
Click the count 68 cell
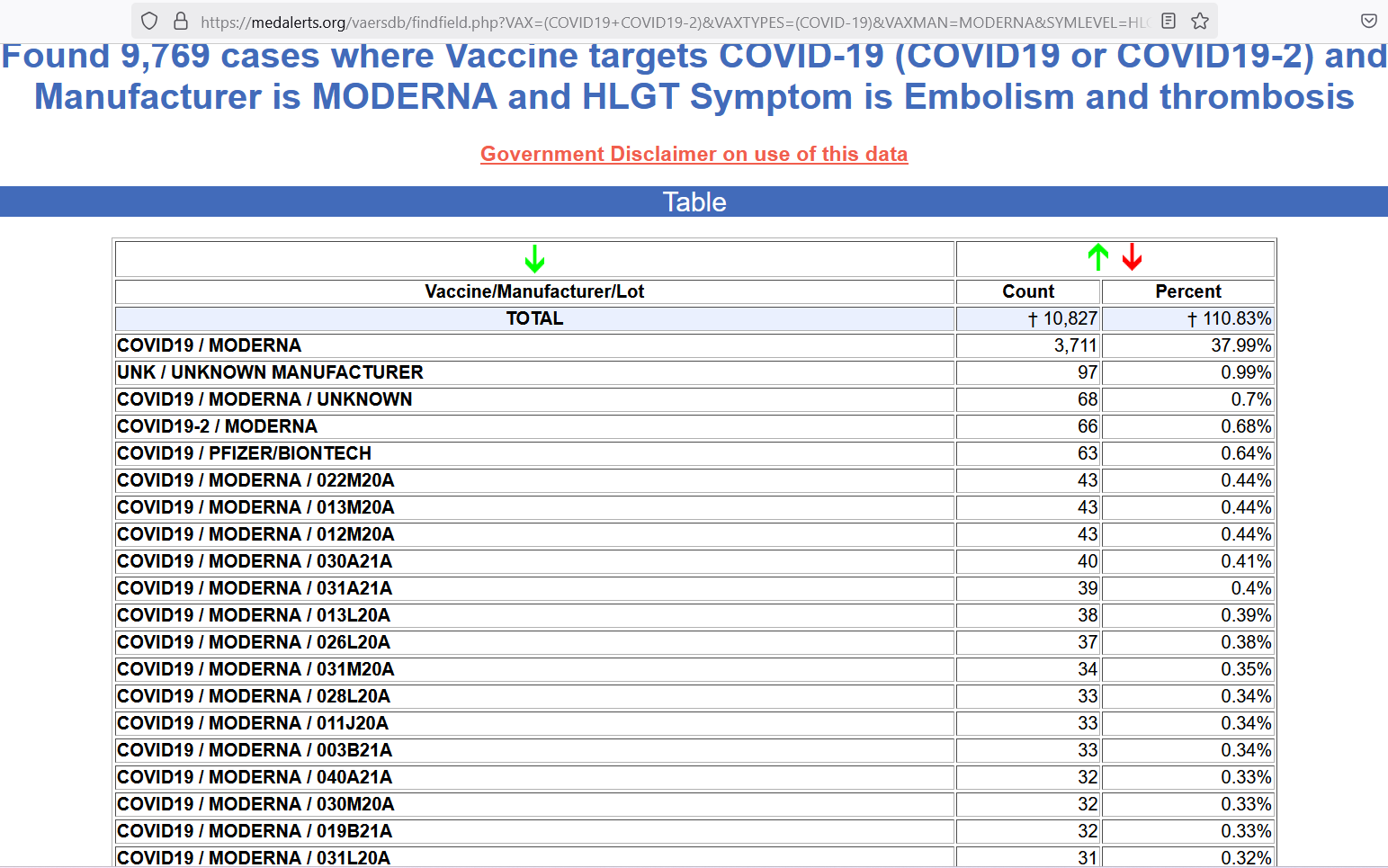click(1028, 399)
